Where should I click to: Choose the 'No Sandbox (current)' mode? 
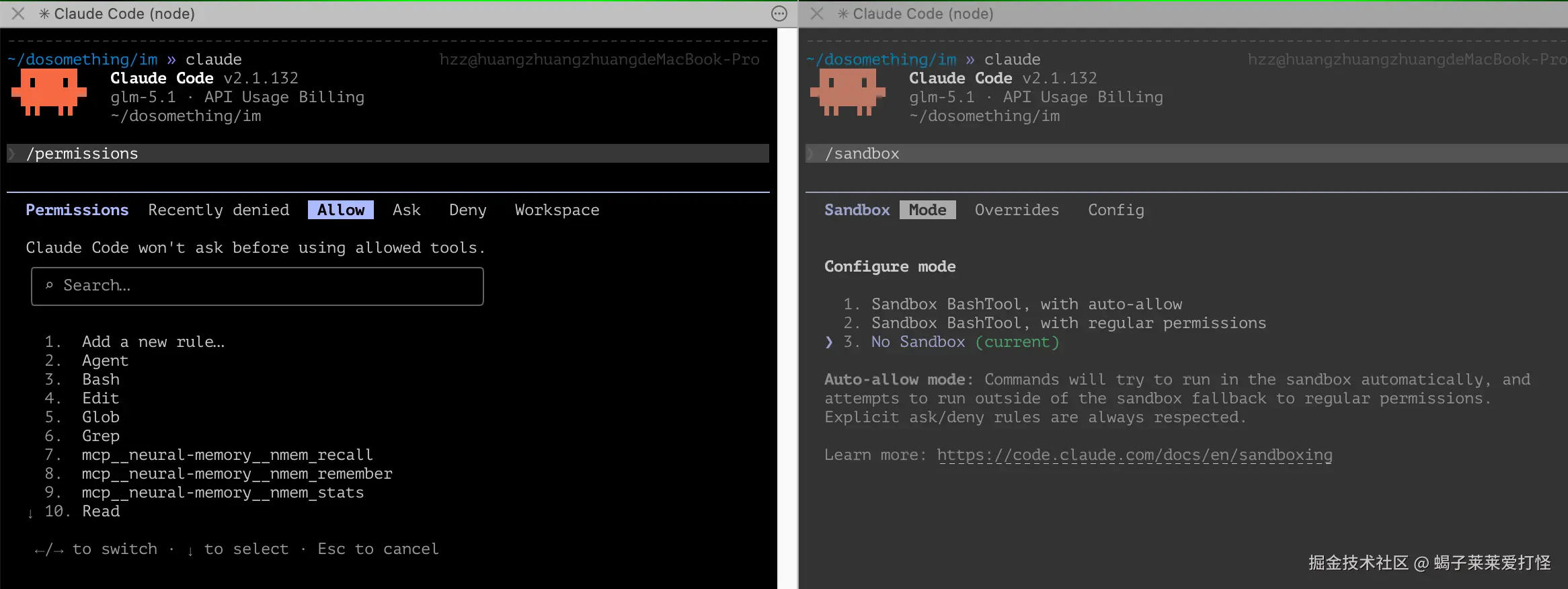pyautogui.click(x=965, y=342)
